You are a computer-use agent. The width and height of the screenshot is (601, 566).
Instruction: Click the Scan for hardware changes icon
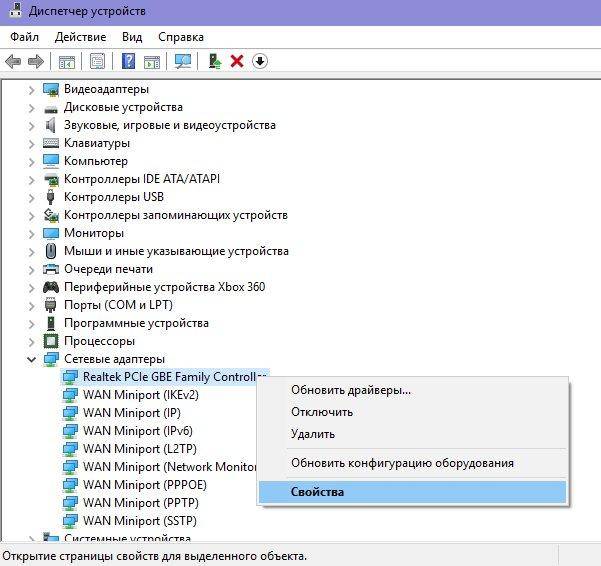(182, 61)
